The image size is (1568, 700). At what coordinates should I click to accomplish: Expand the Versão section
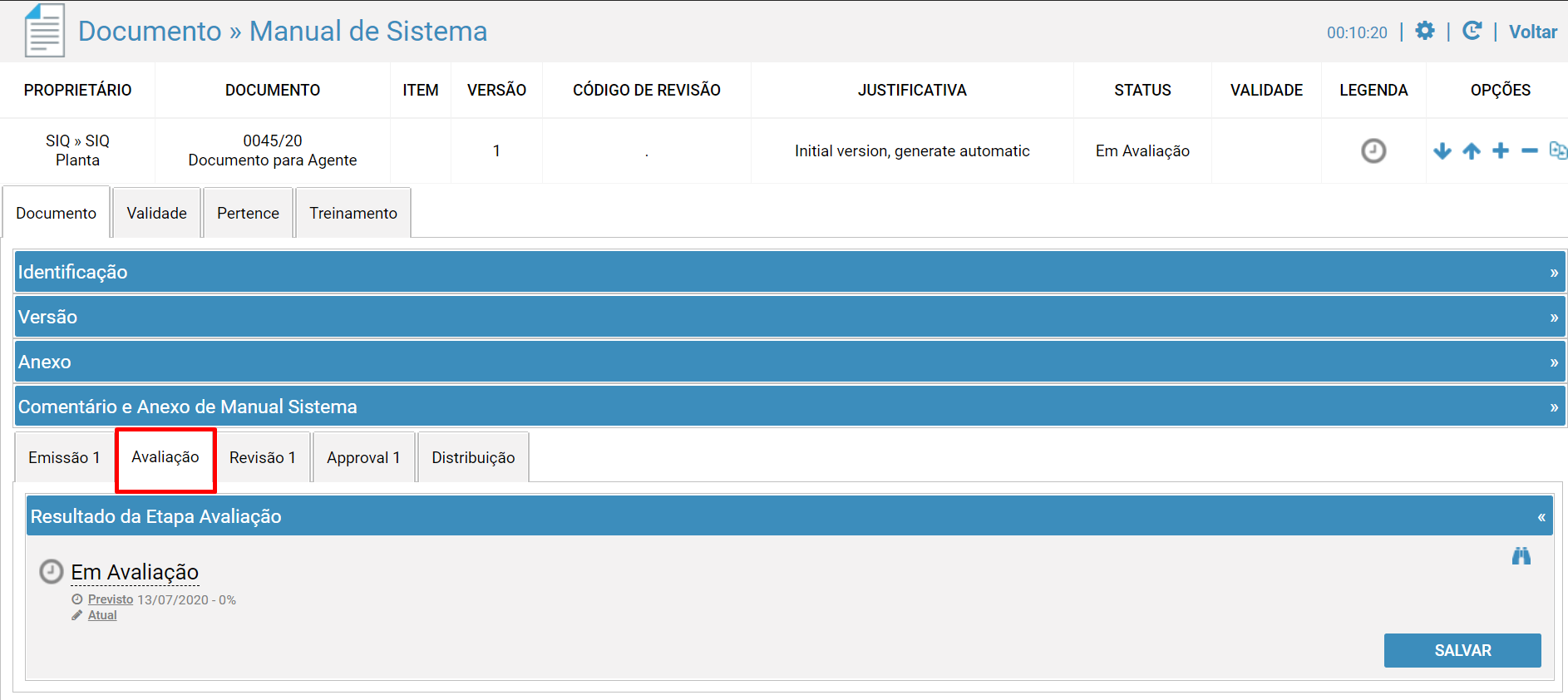tap(790, 317)
